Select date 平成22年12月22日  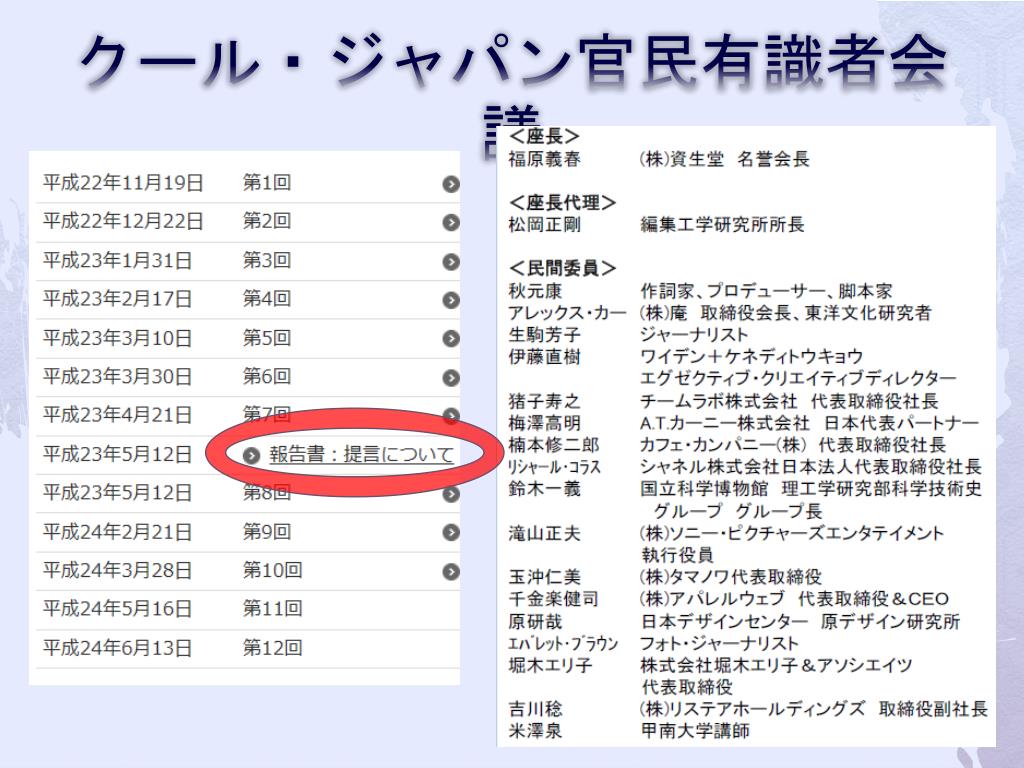coord(123,221)
